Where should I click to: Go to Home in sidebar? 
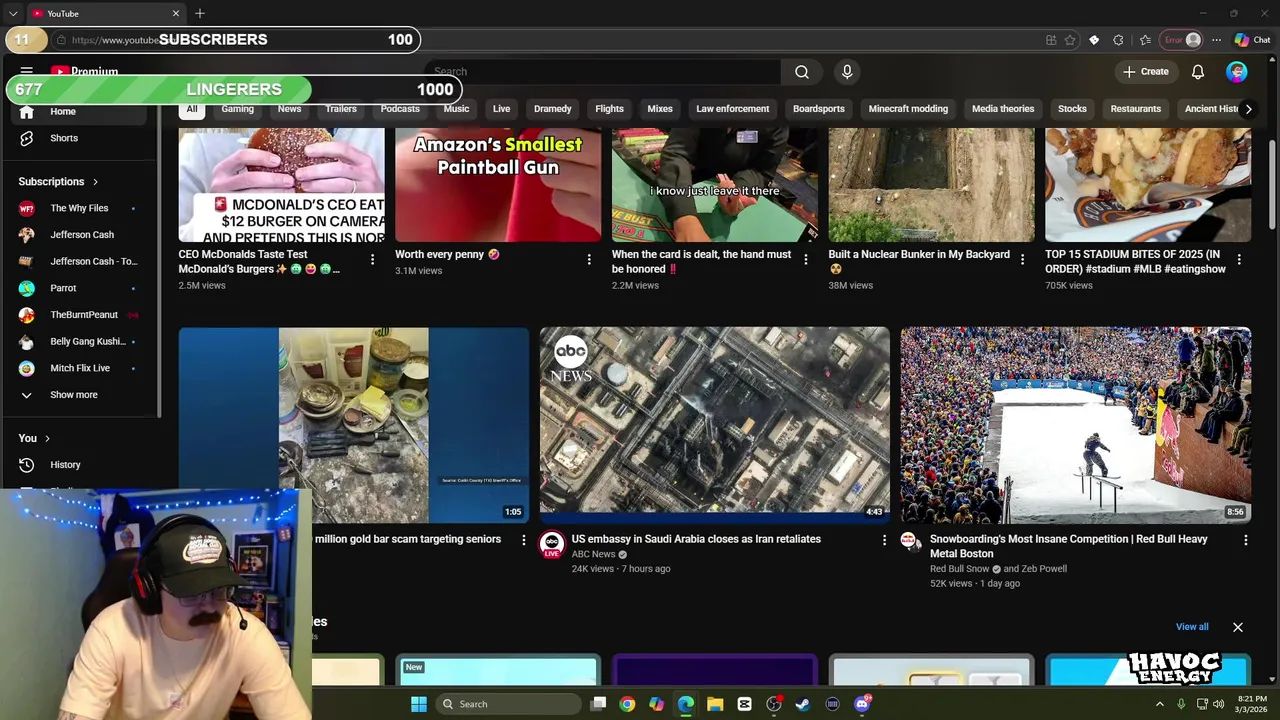click(80, 112)
